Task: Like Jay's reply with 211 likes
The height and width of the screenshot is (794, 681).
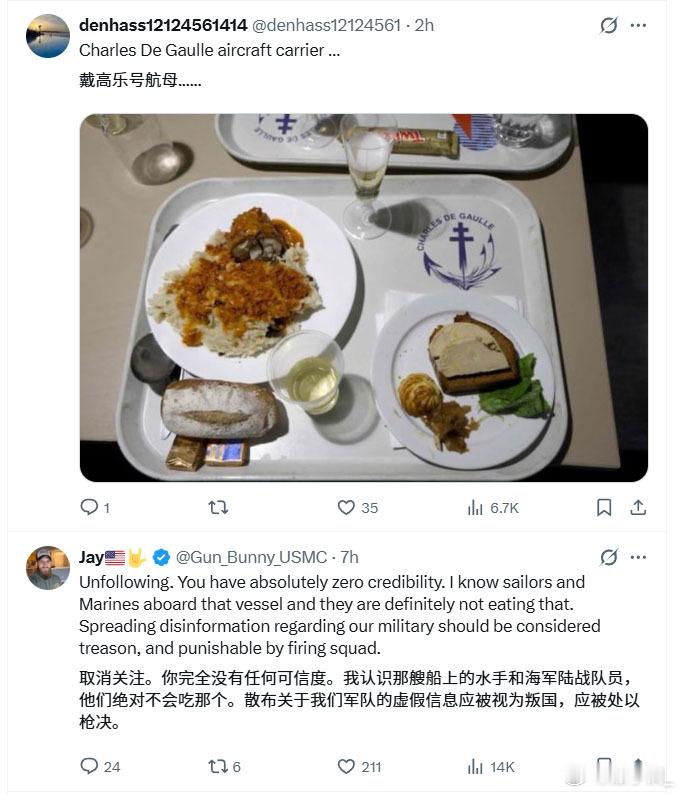Action: tap(359, 766)
